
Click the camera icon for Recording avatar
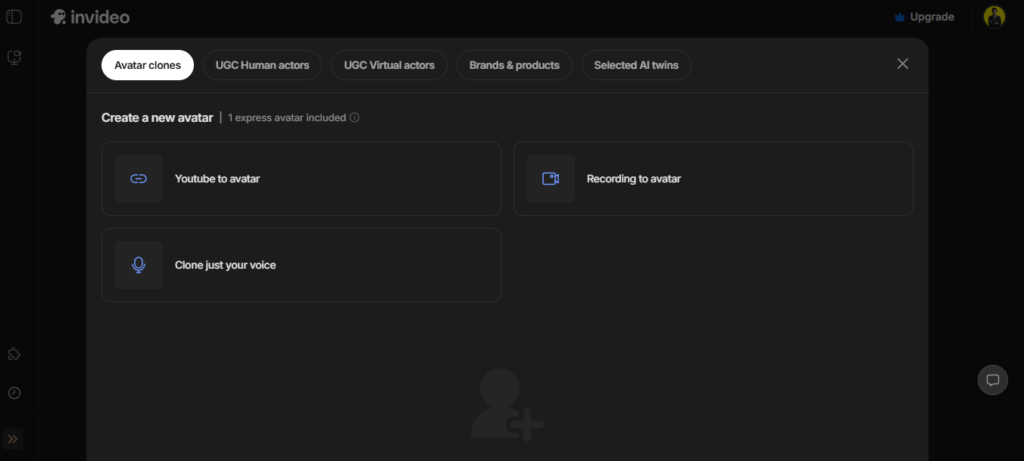(x=550, y=179)
